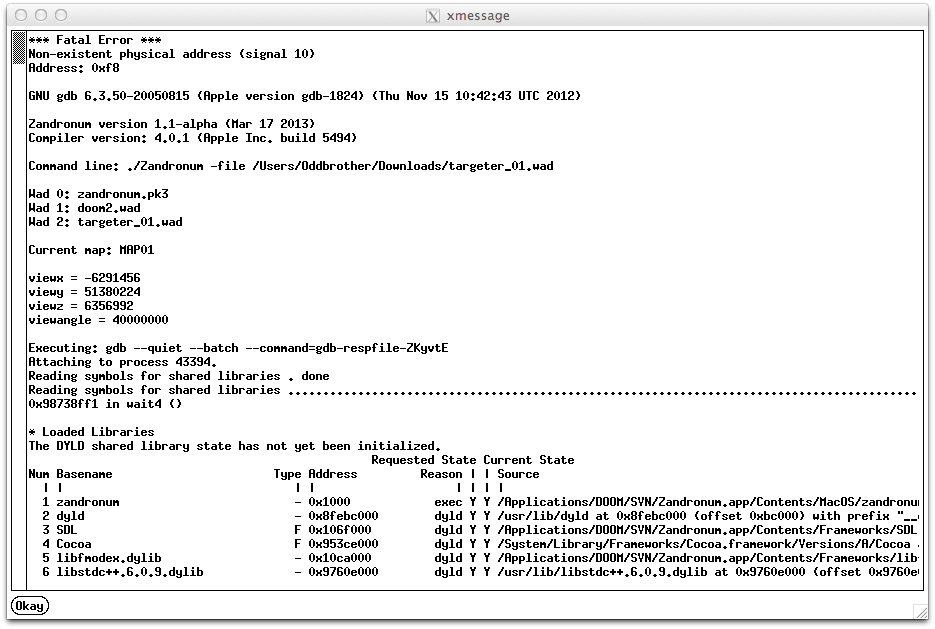935x629 pixels.
Task: Click the '* Loaded Libraries' heading
Action: (91, 432)
